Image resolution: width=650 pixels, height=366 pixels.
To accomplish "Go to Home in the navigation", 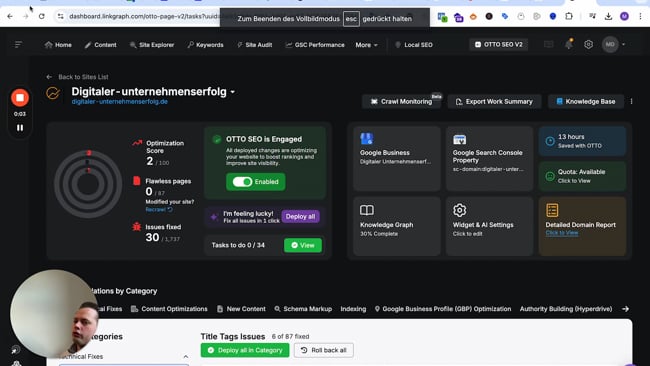I will coord(58,45).
